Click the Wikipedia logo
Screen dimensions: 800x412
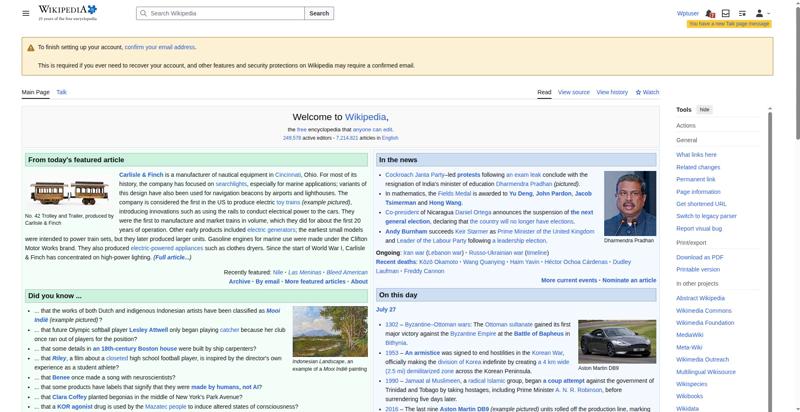68,13
